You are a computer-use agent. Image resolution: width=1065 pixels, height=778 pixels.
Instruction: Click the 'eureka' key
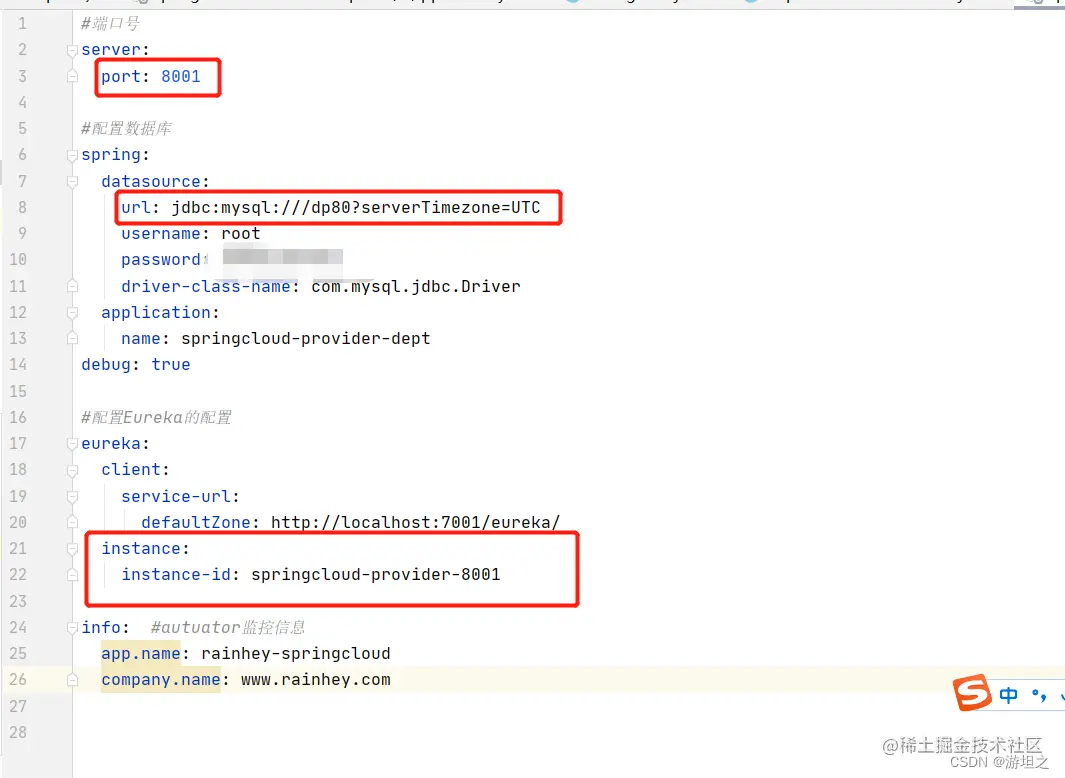[111, 444]
